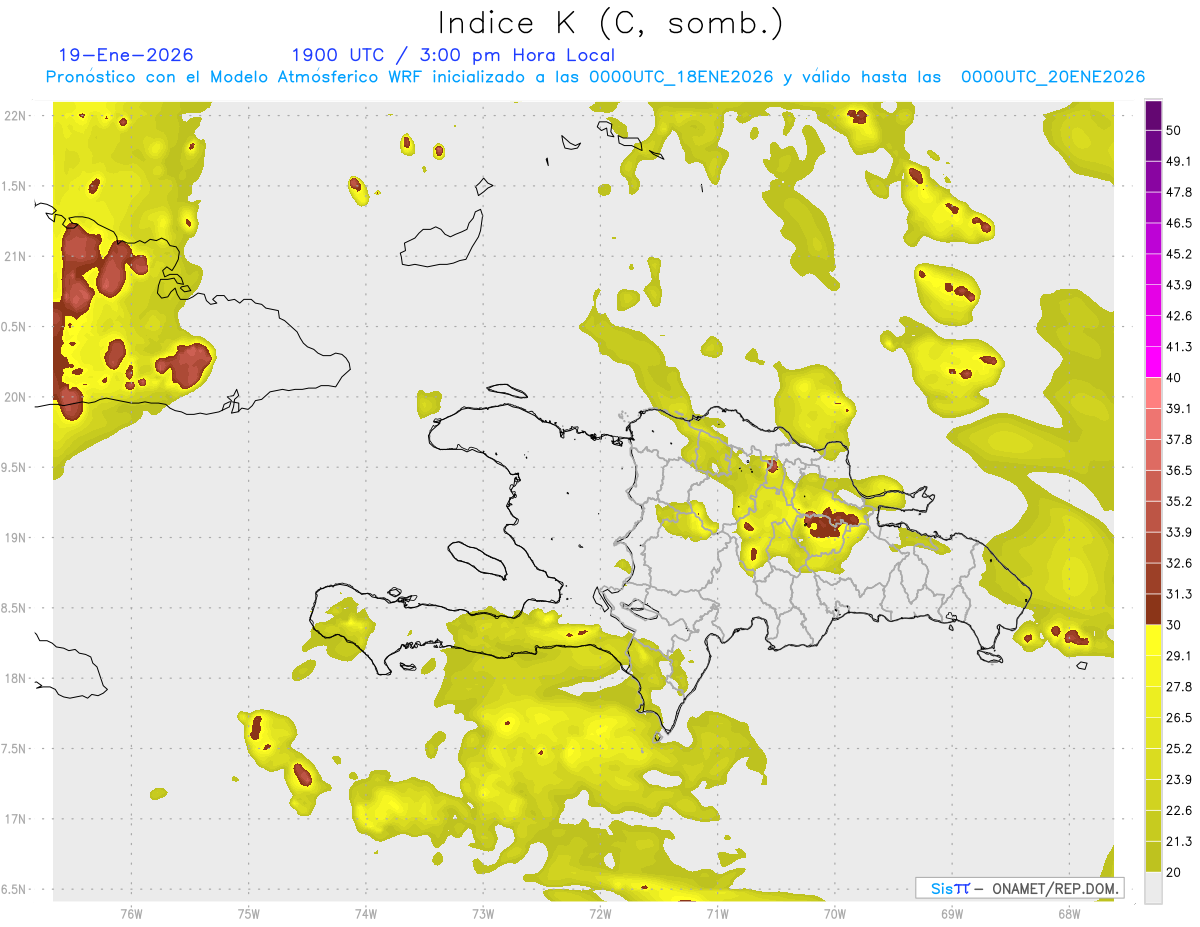Click the '30' color scale value

point(1175,625)
